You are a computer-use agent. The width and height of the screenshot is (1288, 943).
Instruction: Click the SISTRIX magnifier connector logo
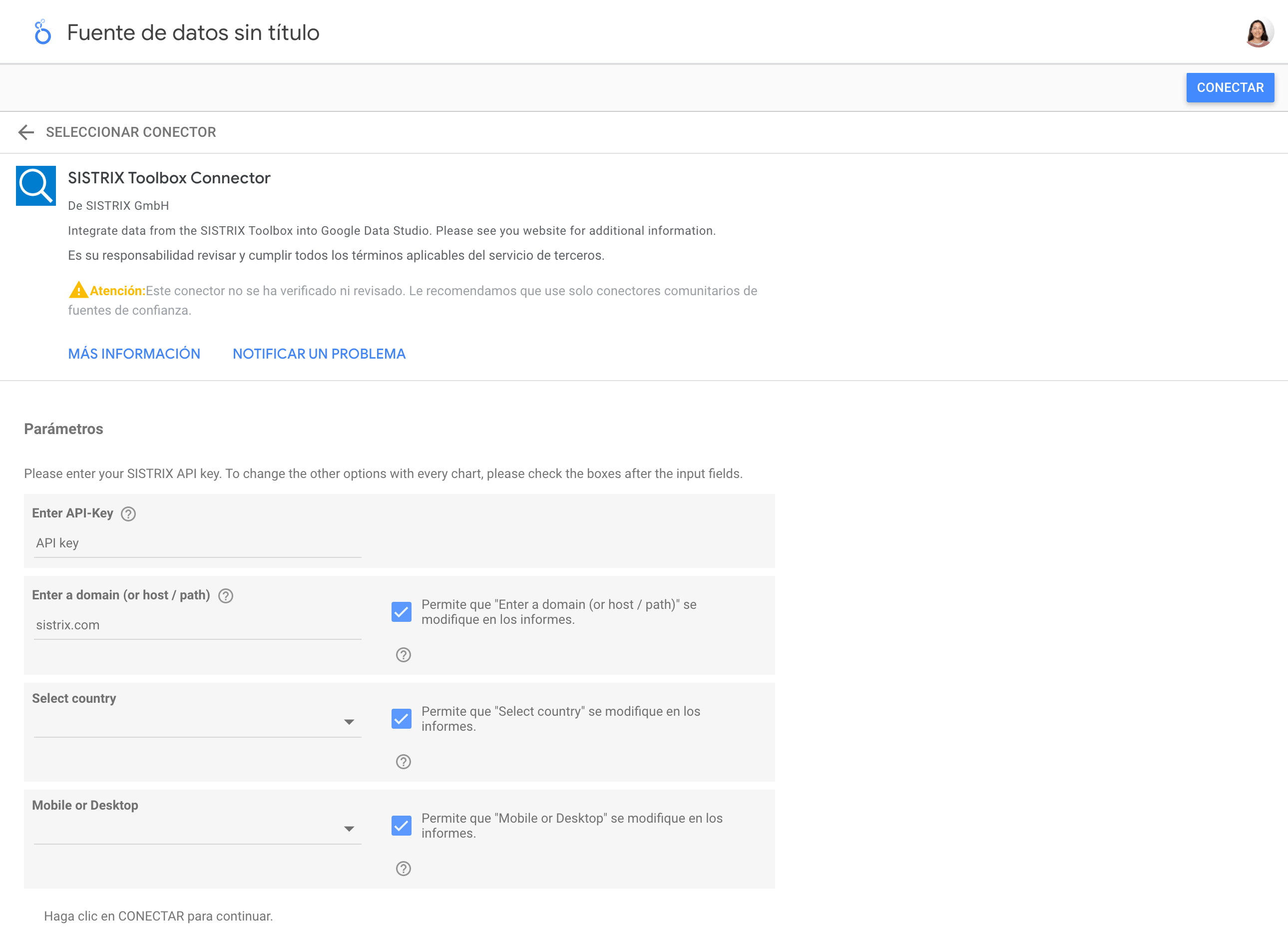(x=36, y=185)
